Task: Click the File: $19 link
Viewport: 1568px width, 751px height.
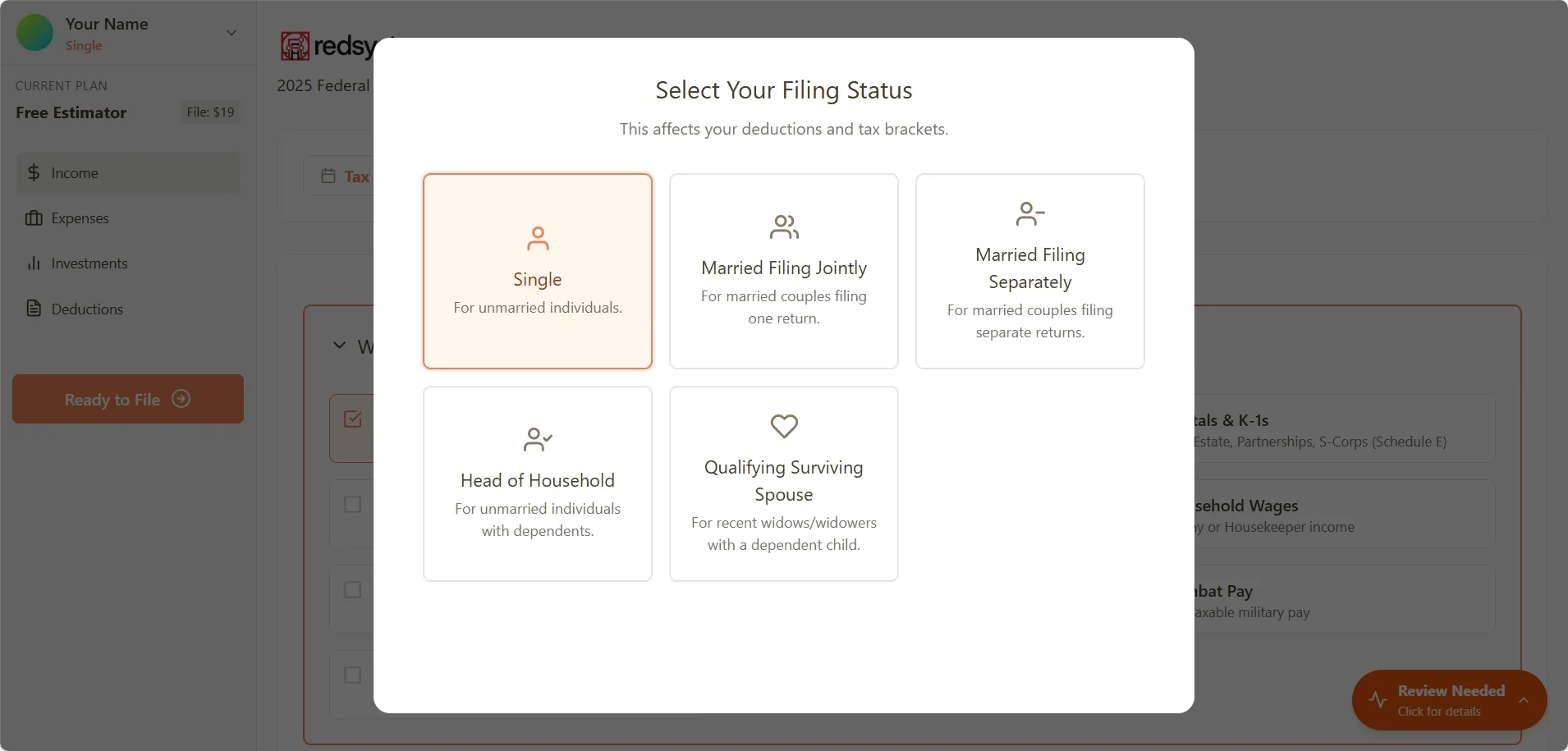Action: coord(210,112)
